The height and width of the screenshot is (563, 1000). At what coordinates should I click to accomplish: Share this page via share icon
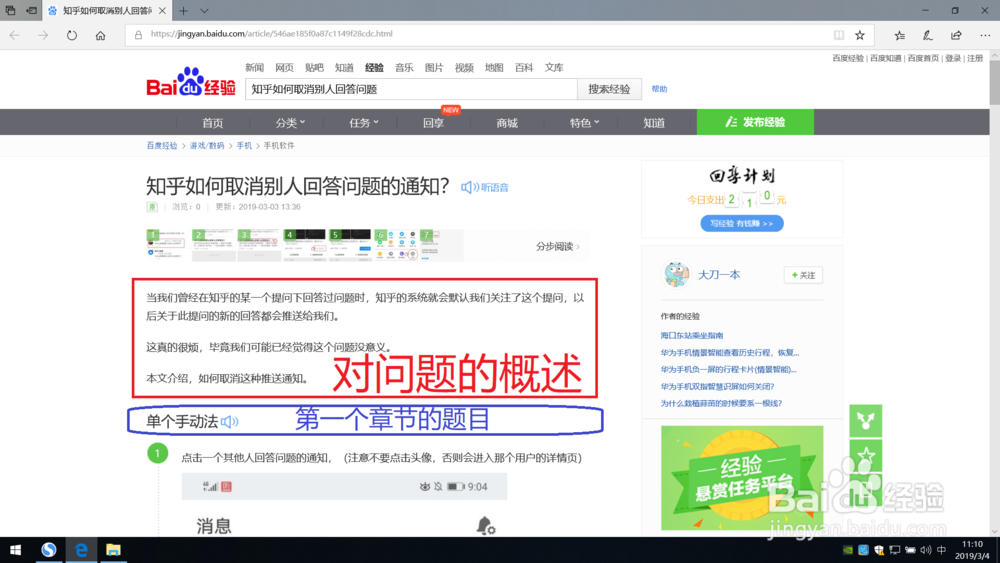click(x=956, y=35)
